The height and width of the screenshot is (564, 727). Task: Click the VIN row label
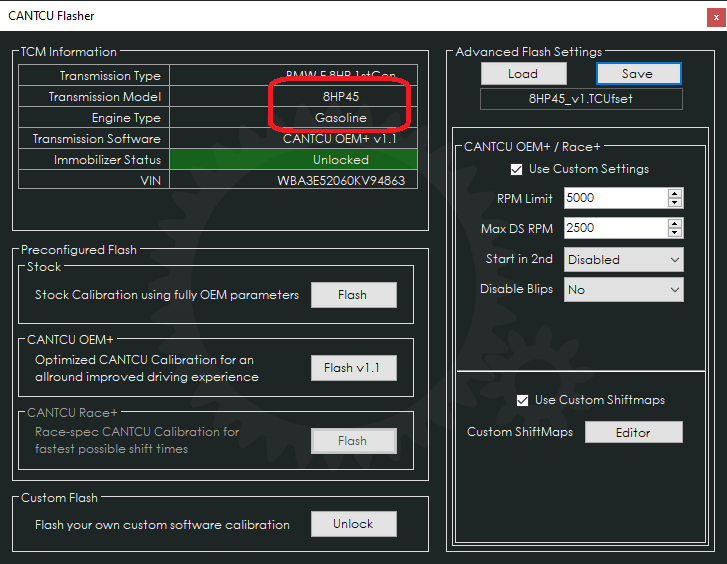click(x=151, y=180)
